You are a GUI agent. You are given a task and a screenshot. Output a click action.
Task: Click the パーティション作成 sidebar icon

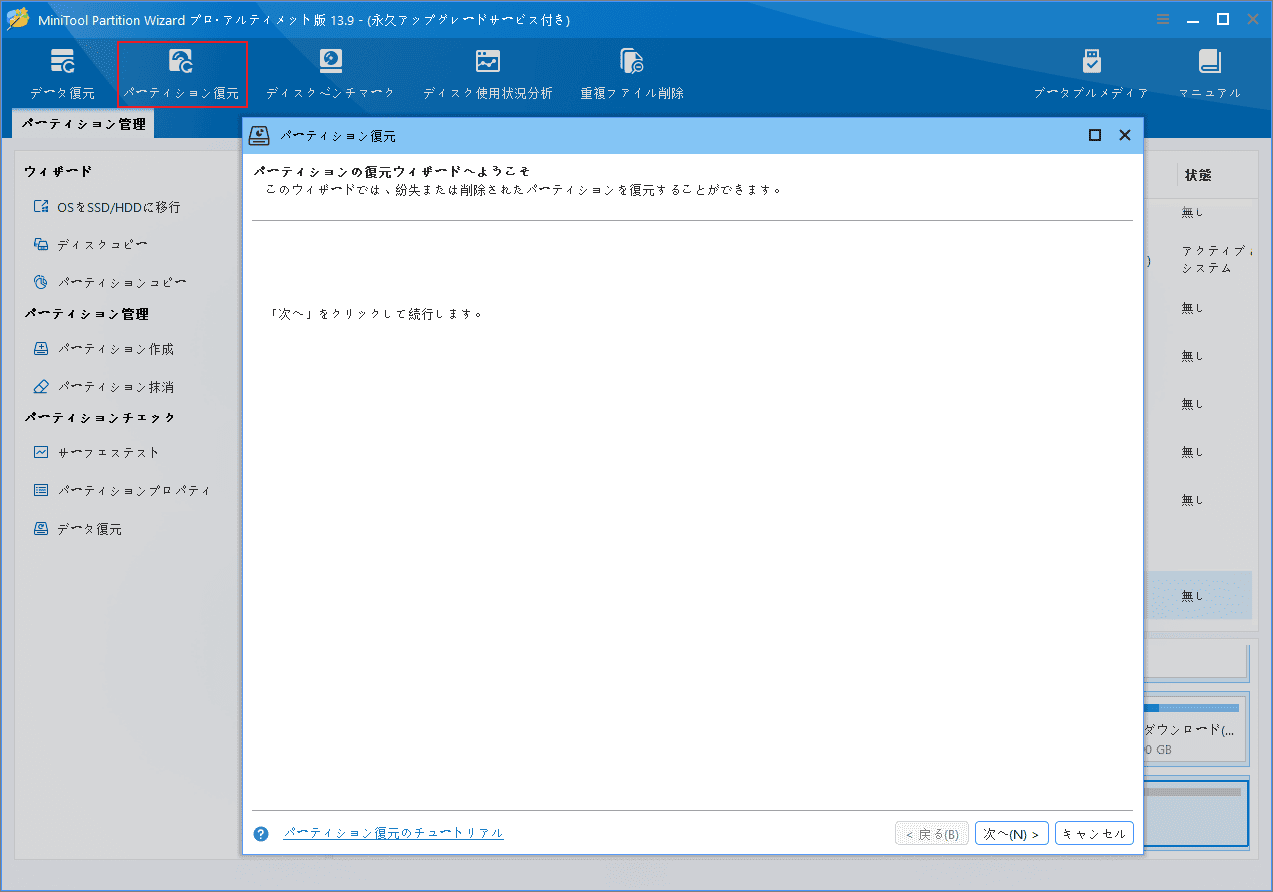(x=41, y=349)
